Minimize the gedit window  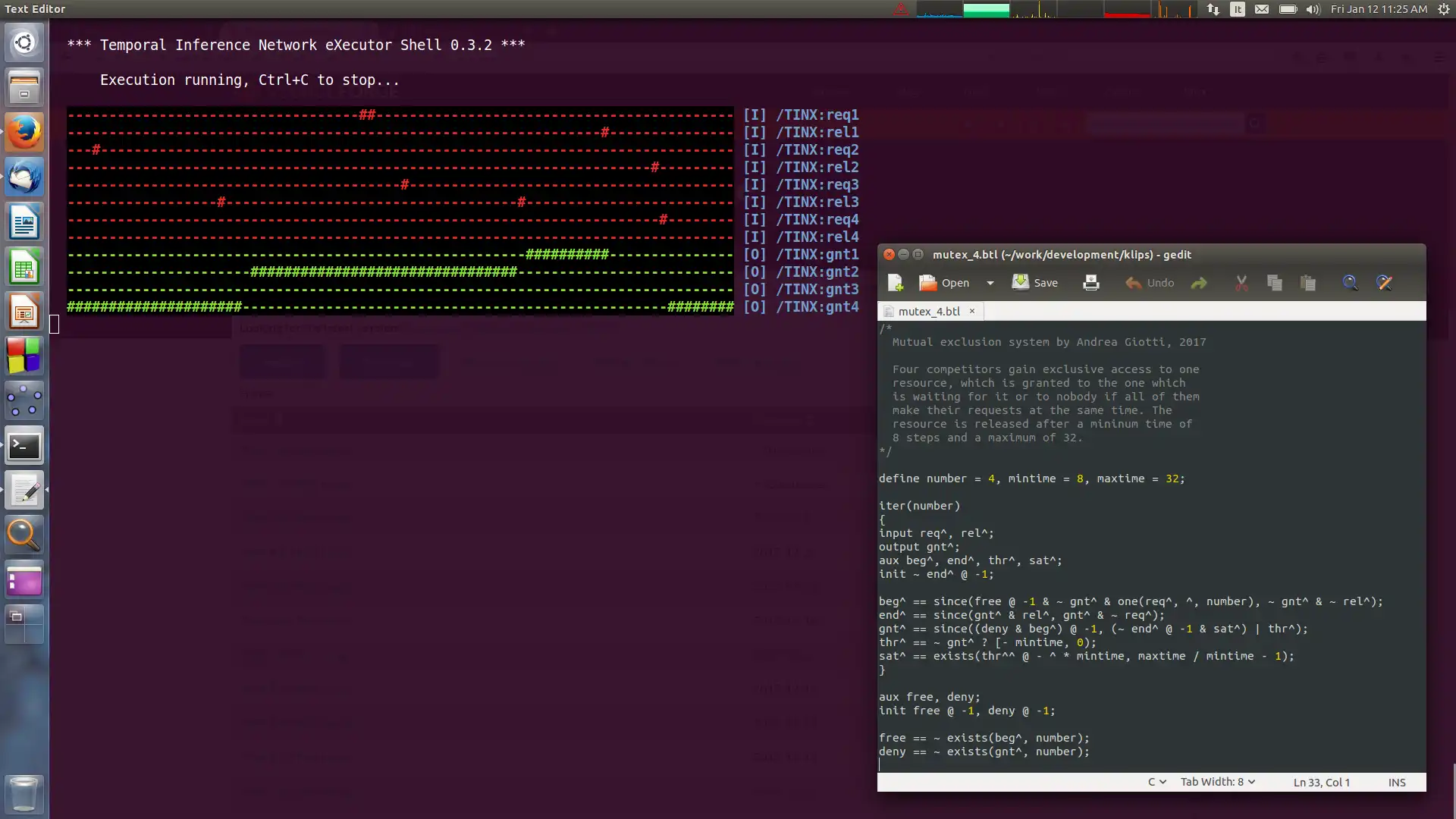click(904, 255)
